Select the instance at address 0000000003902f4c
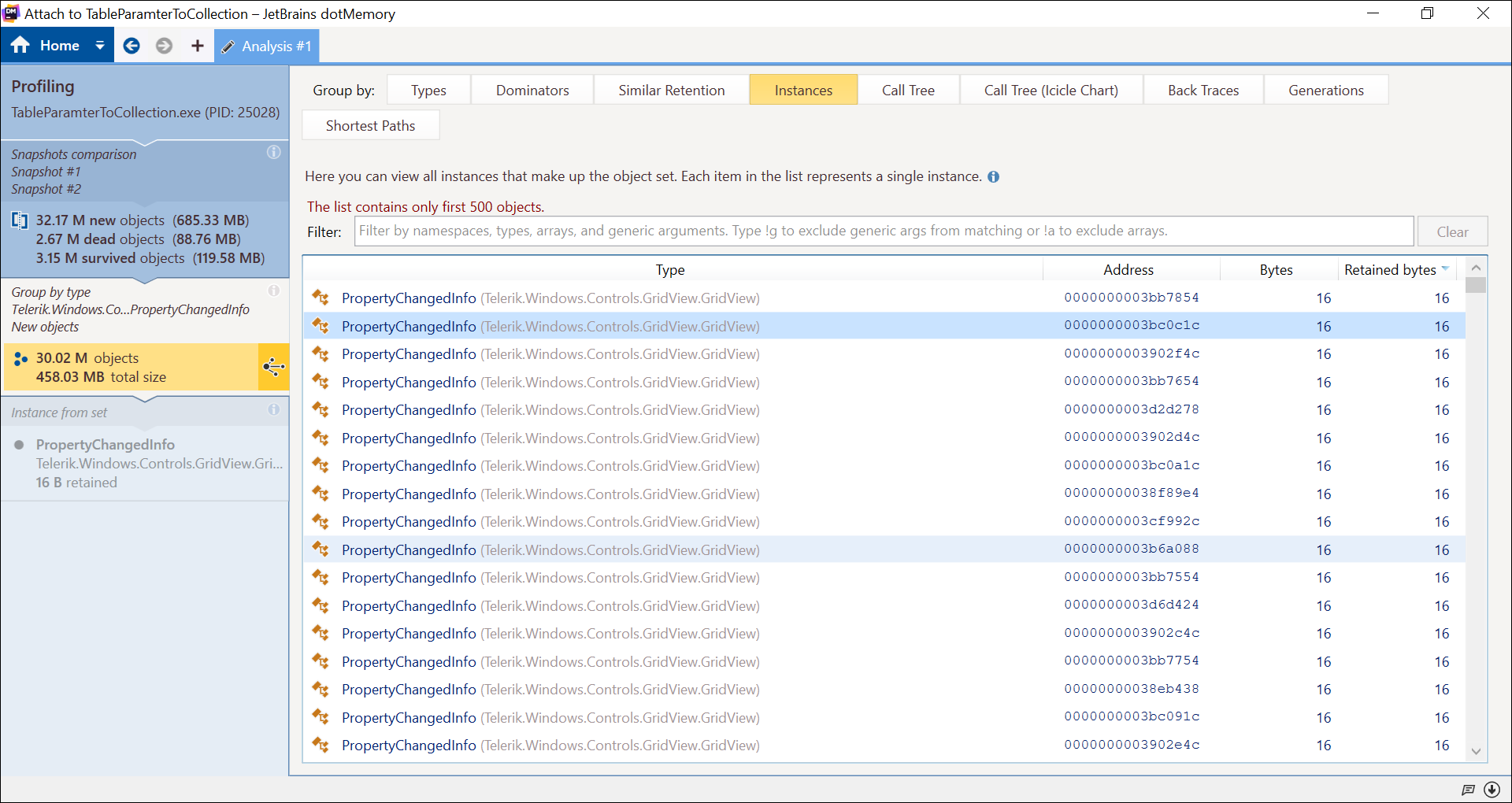The height and width of the screenshot is (803, 1512). (x=884, y=354)
